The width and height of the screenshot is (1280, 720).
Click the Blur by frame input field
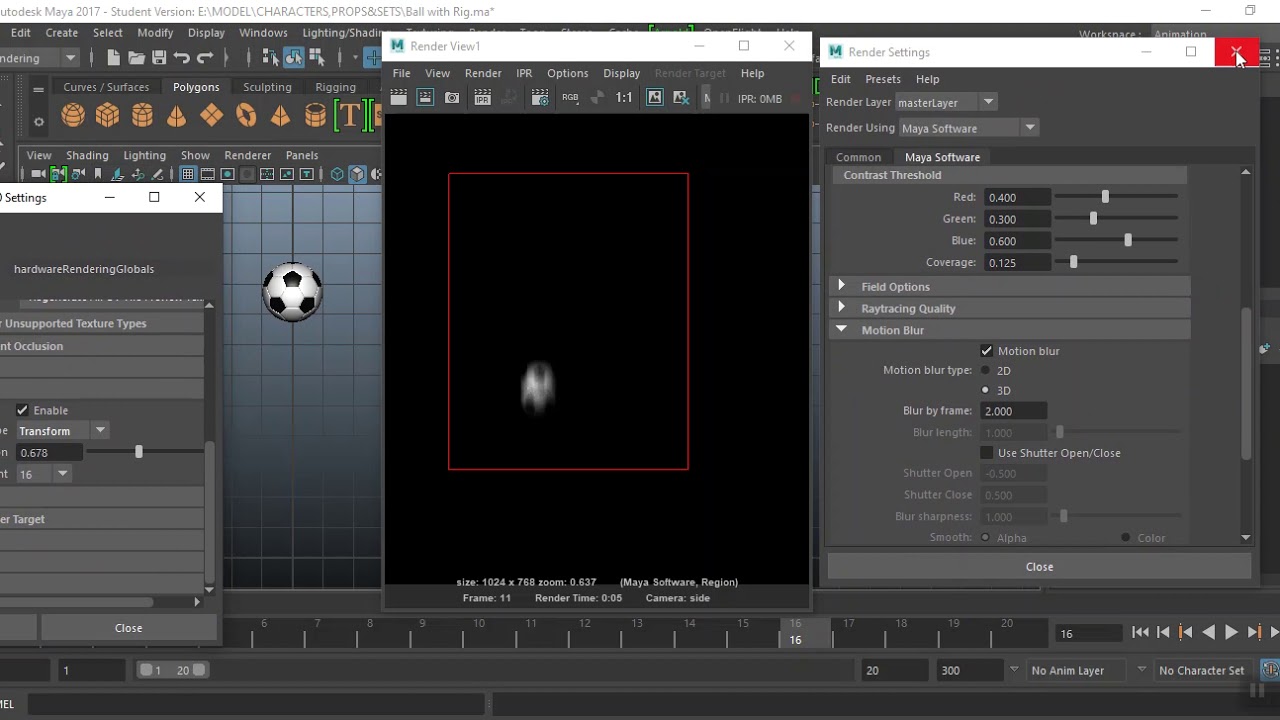[x=1015, y=411]
